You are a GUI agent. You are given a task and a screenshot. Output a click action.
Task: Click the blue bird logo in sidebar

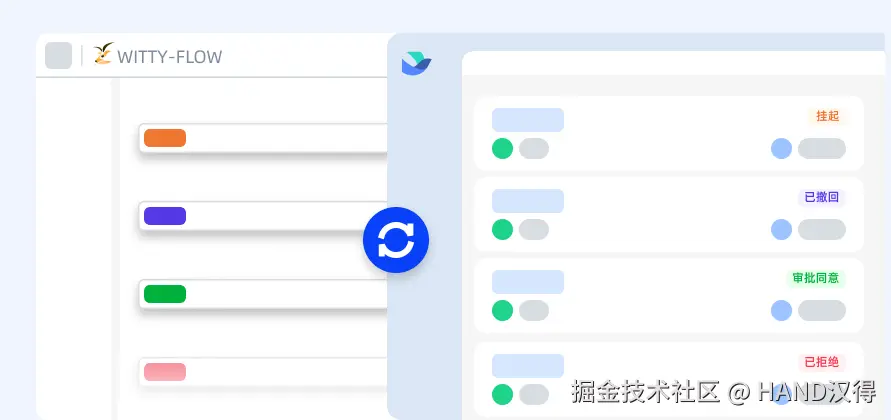[x=417, y=63]
